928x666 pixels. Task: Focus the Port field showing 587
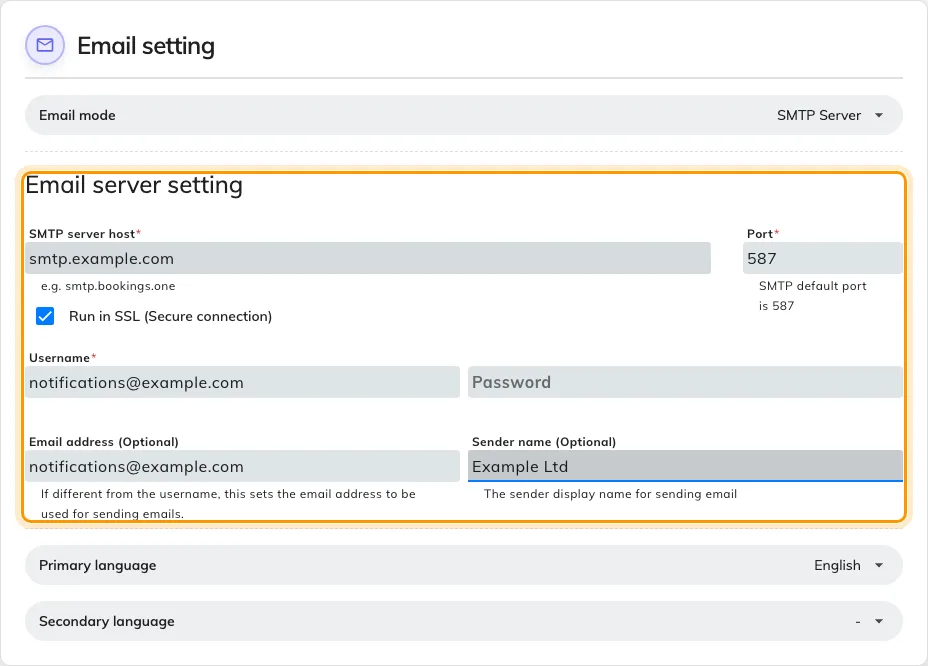click(x=823, y=258)
